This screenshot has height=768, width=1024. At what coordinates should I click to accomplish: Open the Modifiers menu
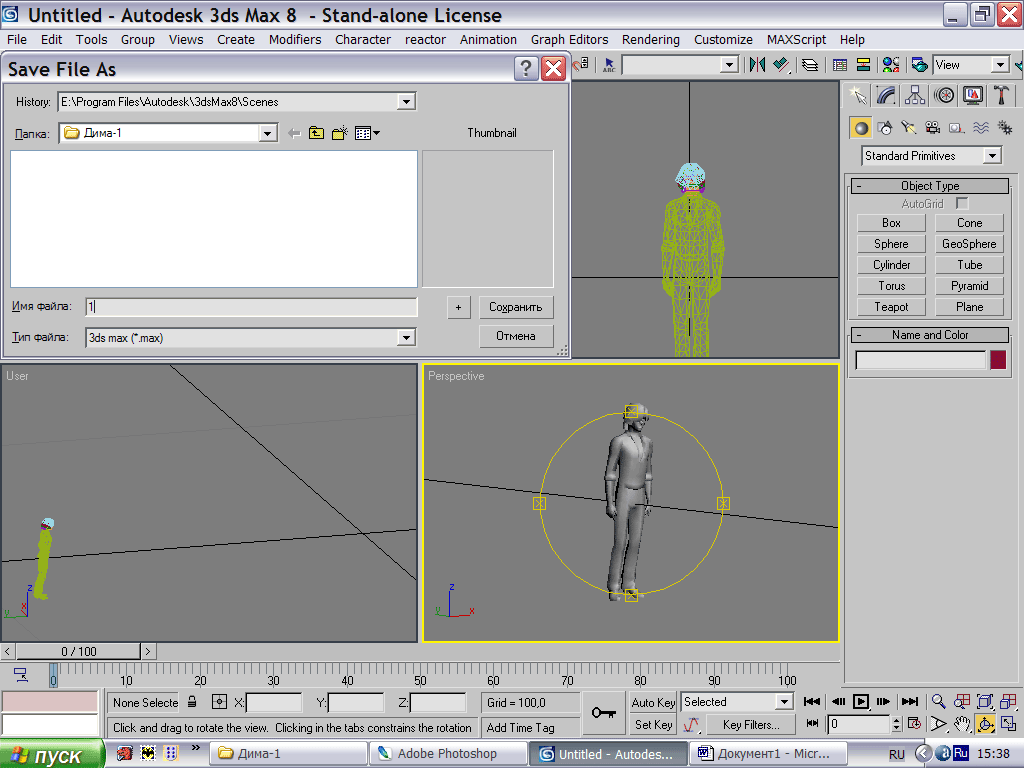[295, 40]
